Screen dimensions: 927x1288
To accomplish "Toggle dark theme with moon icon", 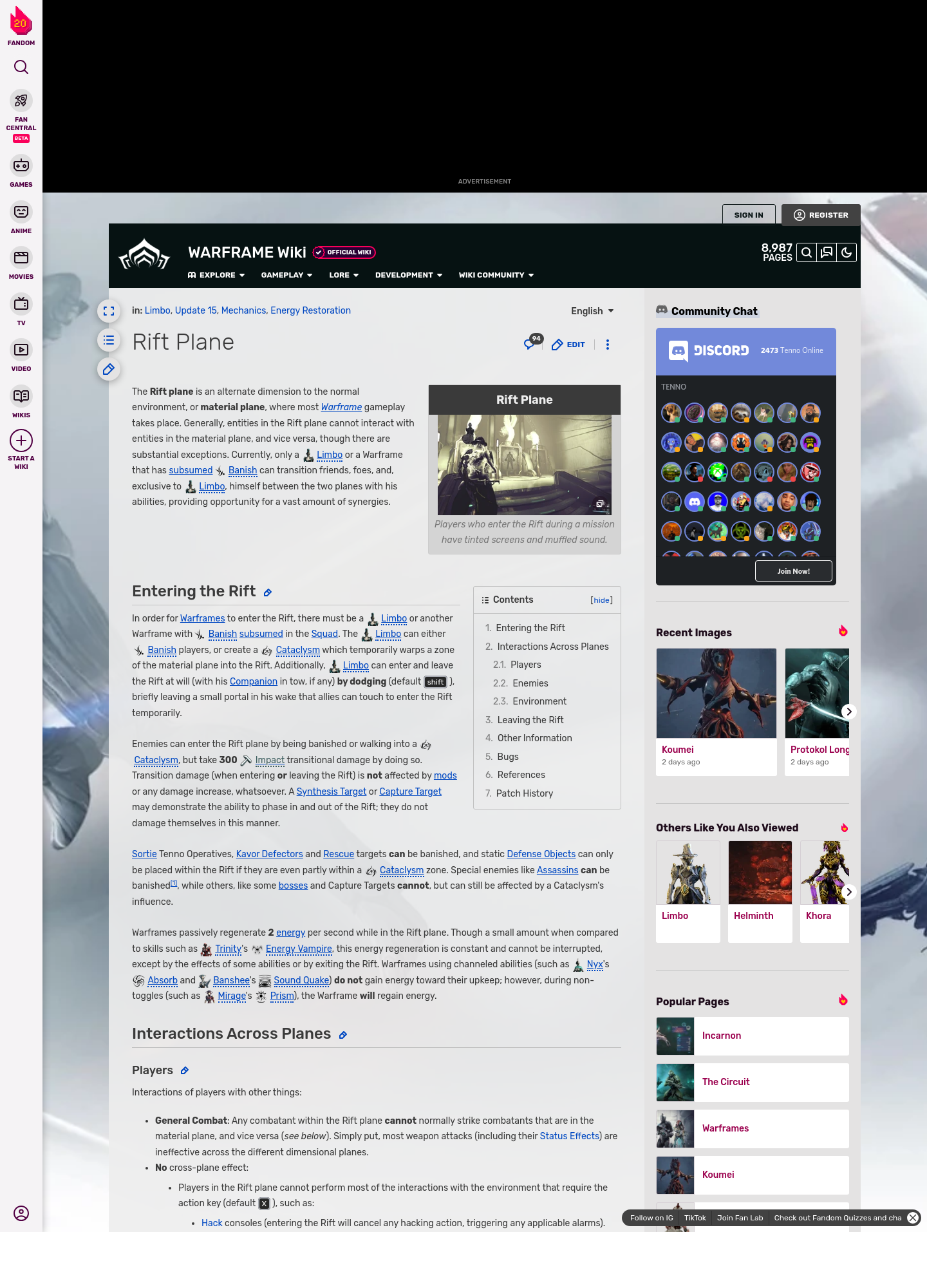I will (x=847, y=252).
